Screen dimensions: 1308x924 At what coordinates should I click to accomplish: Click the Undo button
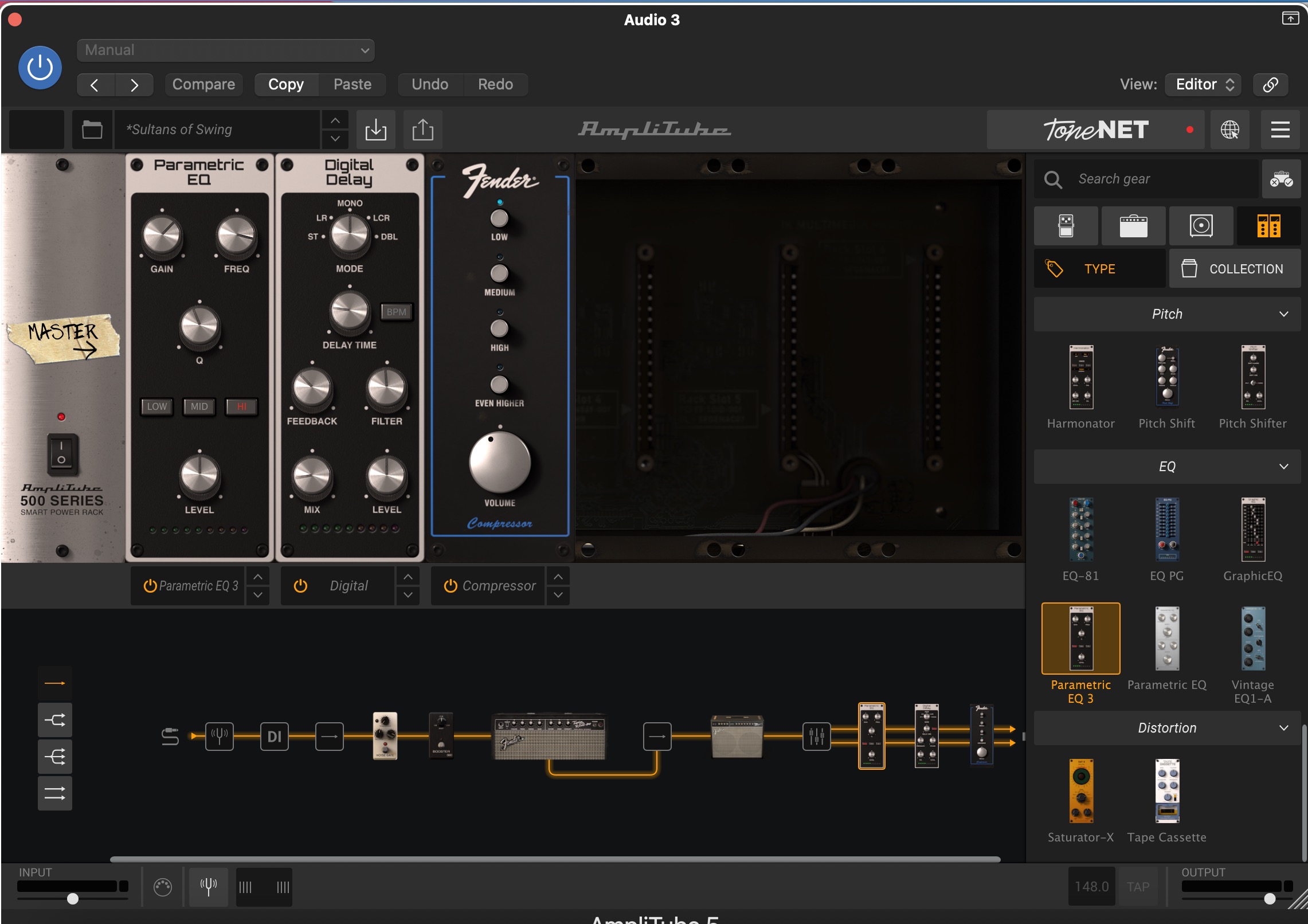[430, 85]
